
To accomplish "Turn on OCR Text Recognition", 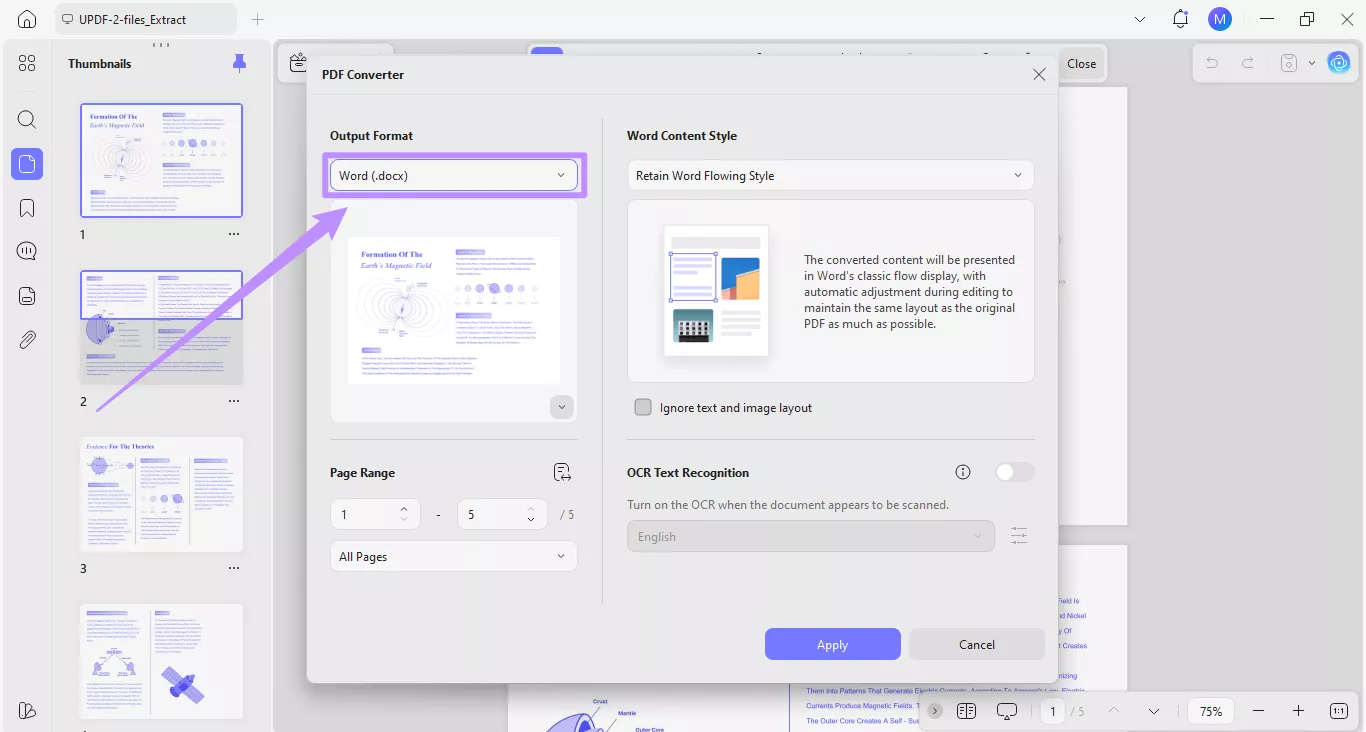I will [x=1014, y=471].
